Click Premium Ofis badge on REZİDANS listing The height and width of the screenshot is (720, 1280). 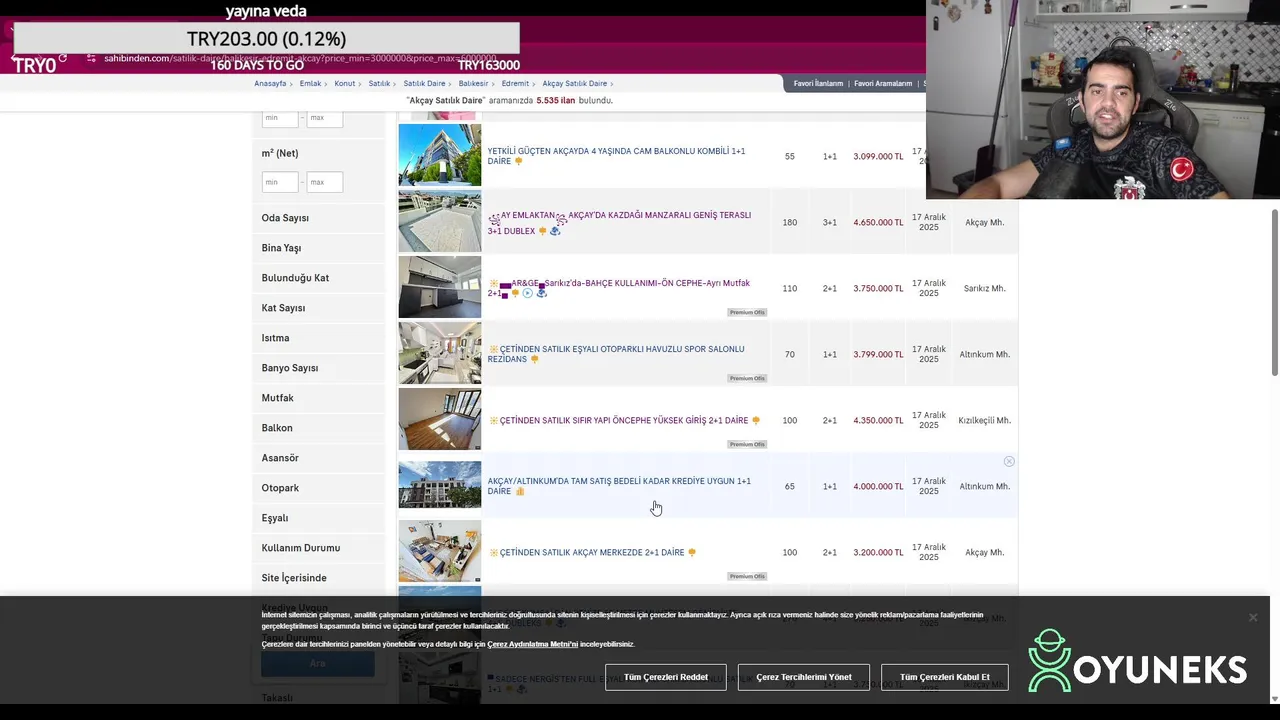(747, 378)
